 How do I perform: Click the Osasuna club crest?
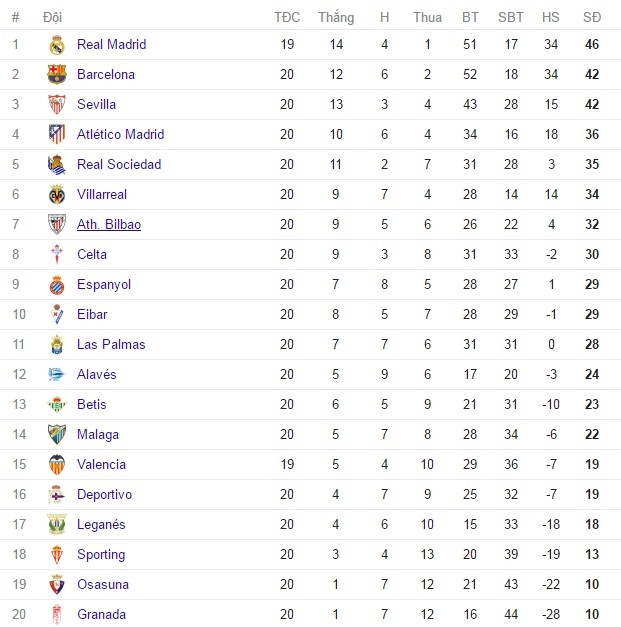pyautogui.click(x=57, y=584)
